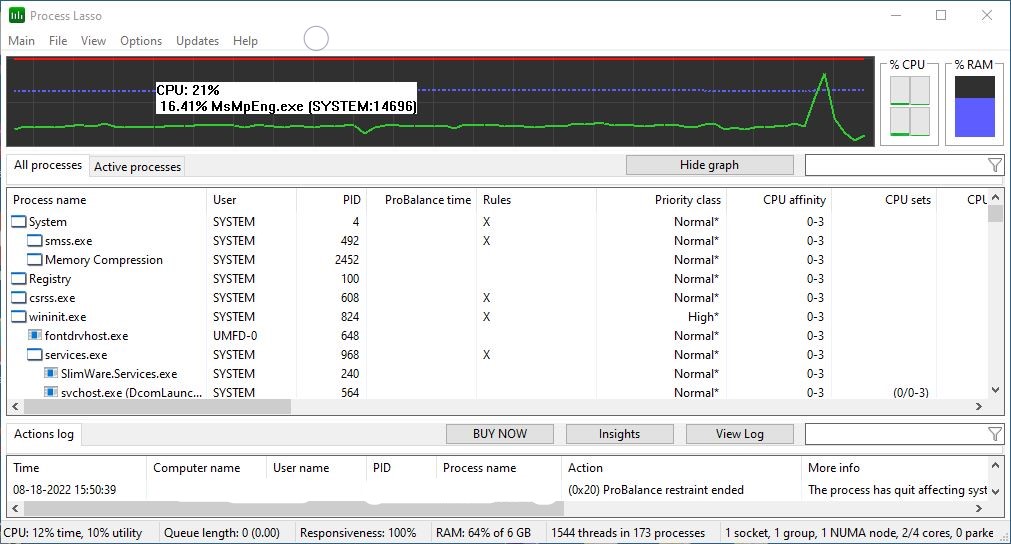
Task: Open the Main menu
Action: (21, 41)
